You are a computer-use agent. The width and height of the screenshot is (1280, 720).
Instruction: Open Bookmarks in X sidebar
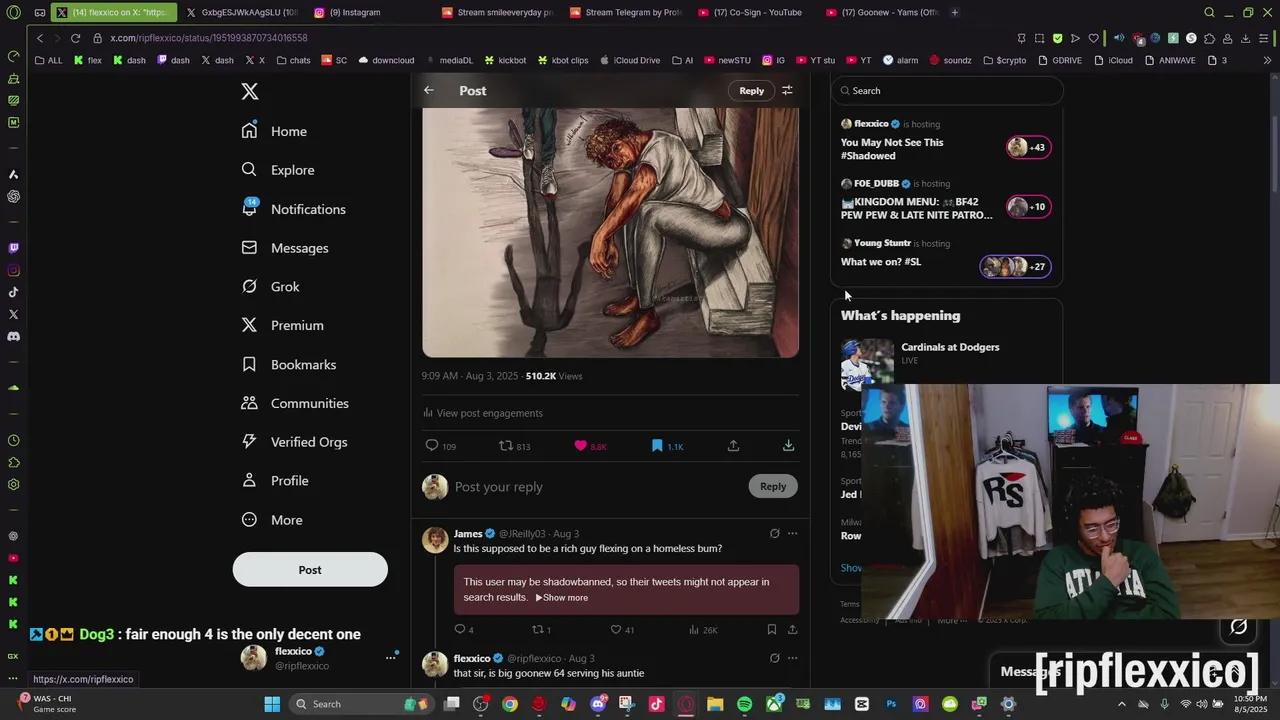click(x=289, y=364)
